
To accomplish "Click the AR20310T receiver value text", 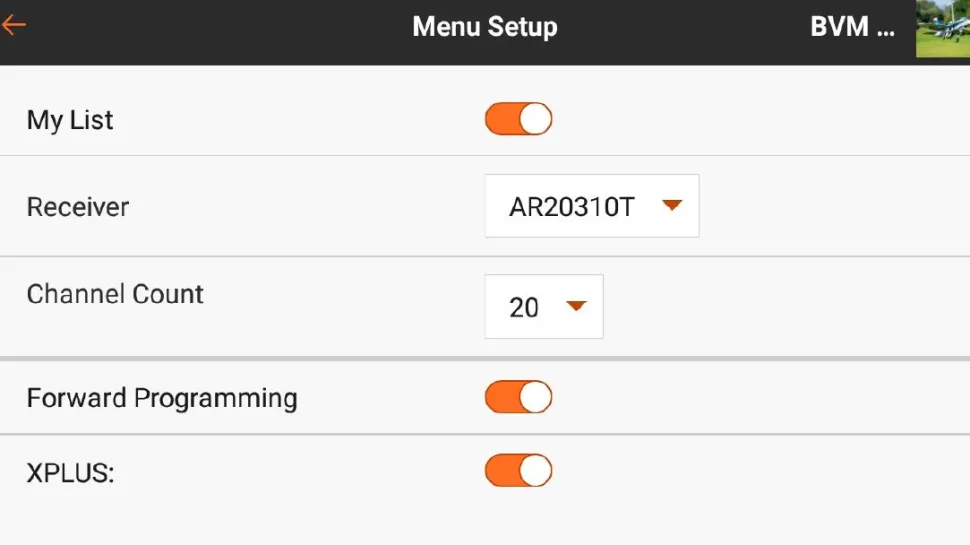I will coord(572,207).
